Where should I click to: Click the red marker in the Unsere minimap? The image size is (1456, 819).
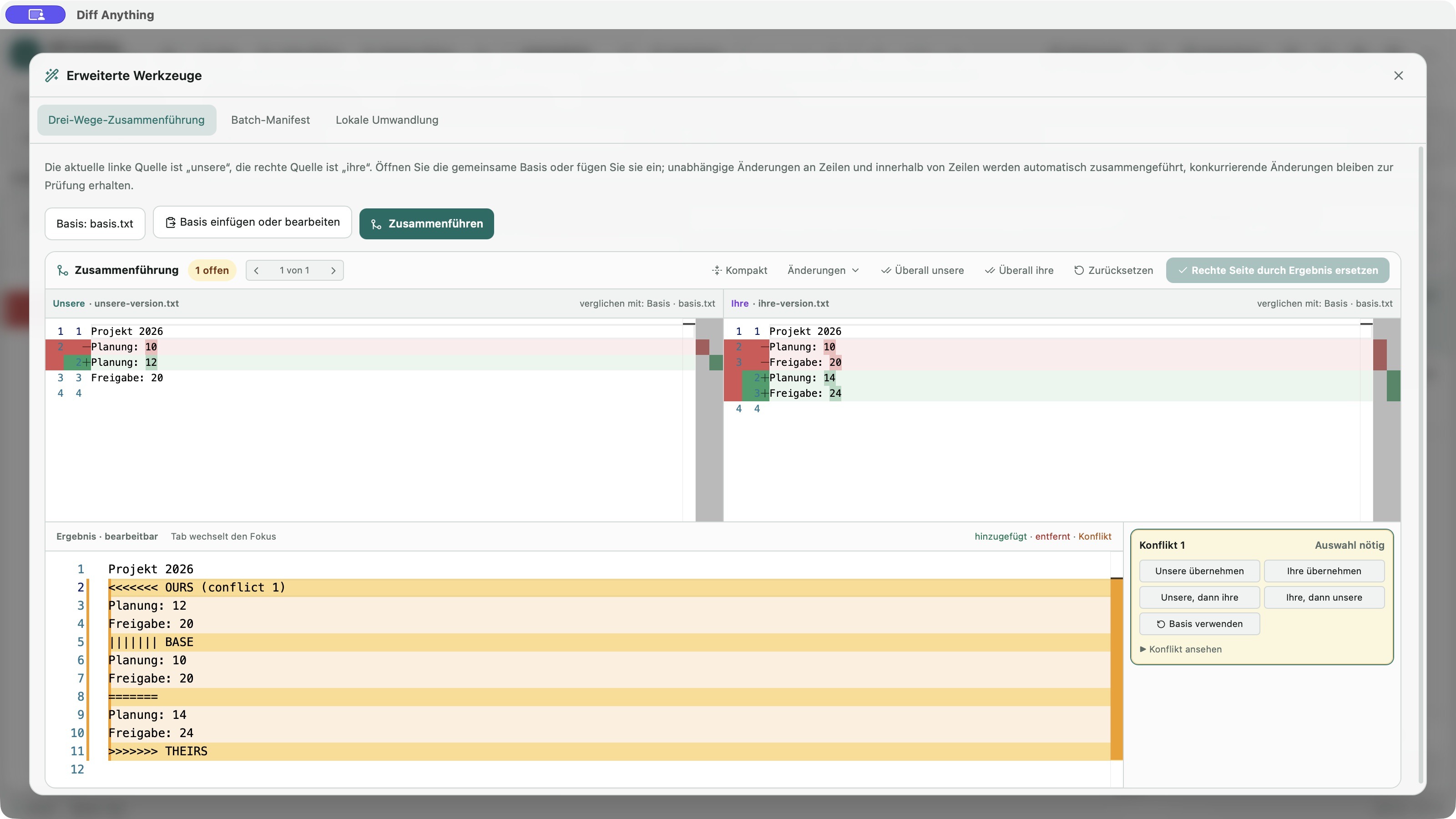point(702,347)
